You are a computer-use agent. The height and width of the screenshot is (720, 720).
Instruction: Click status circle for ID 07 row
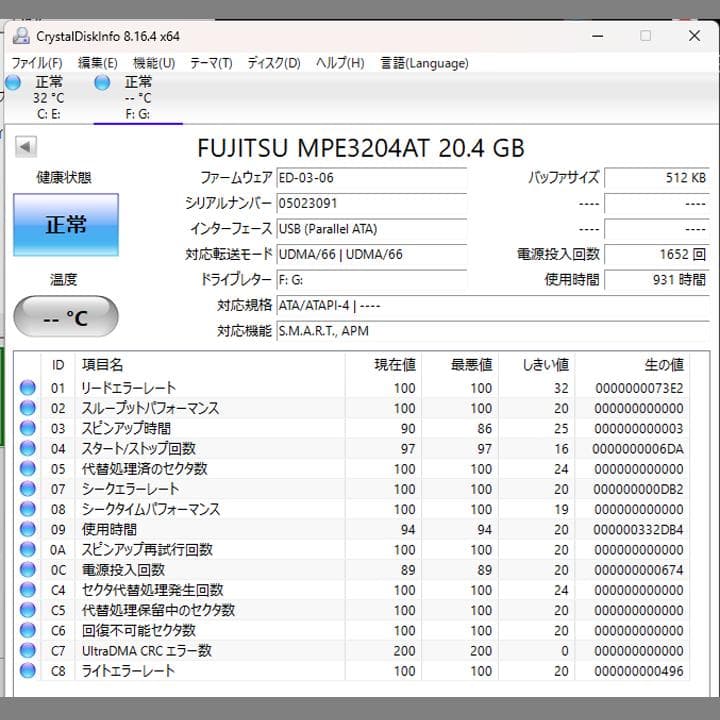[28, 489]
